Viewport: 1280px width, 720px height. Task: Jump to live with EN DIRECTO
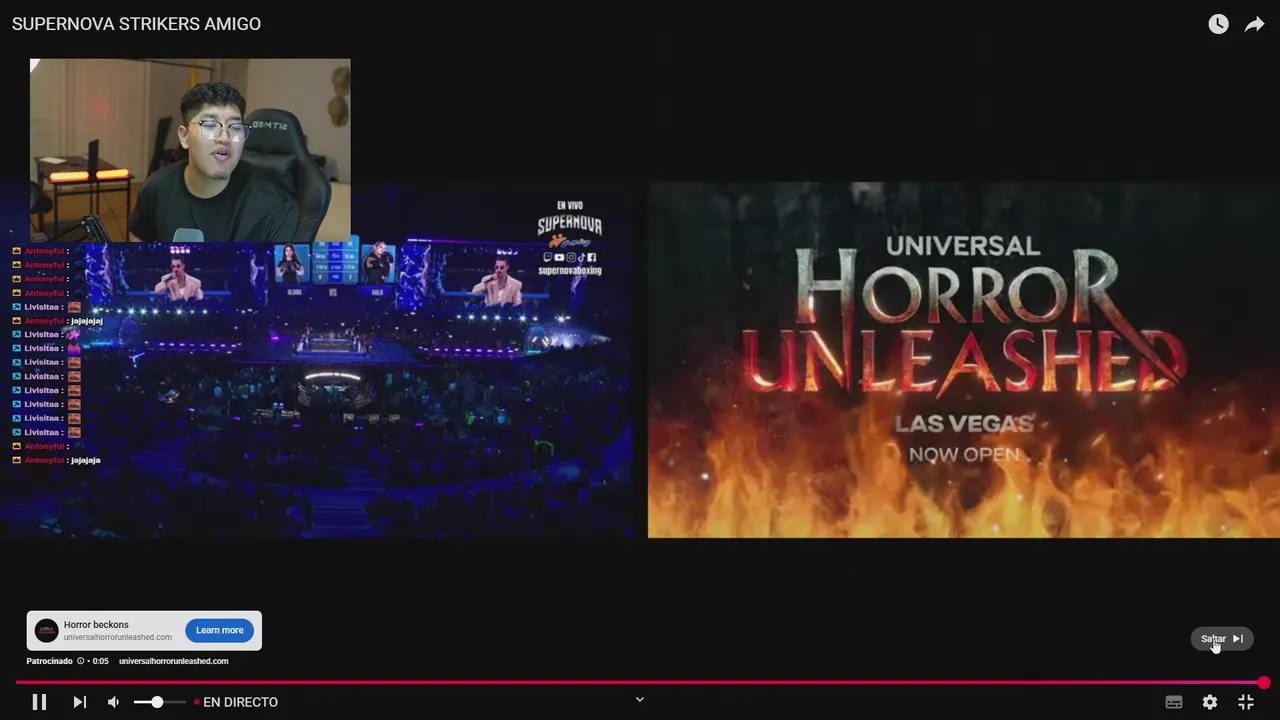pos(236,702)
